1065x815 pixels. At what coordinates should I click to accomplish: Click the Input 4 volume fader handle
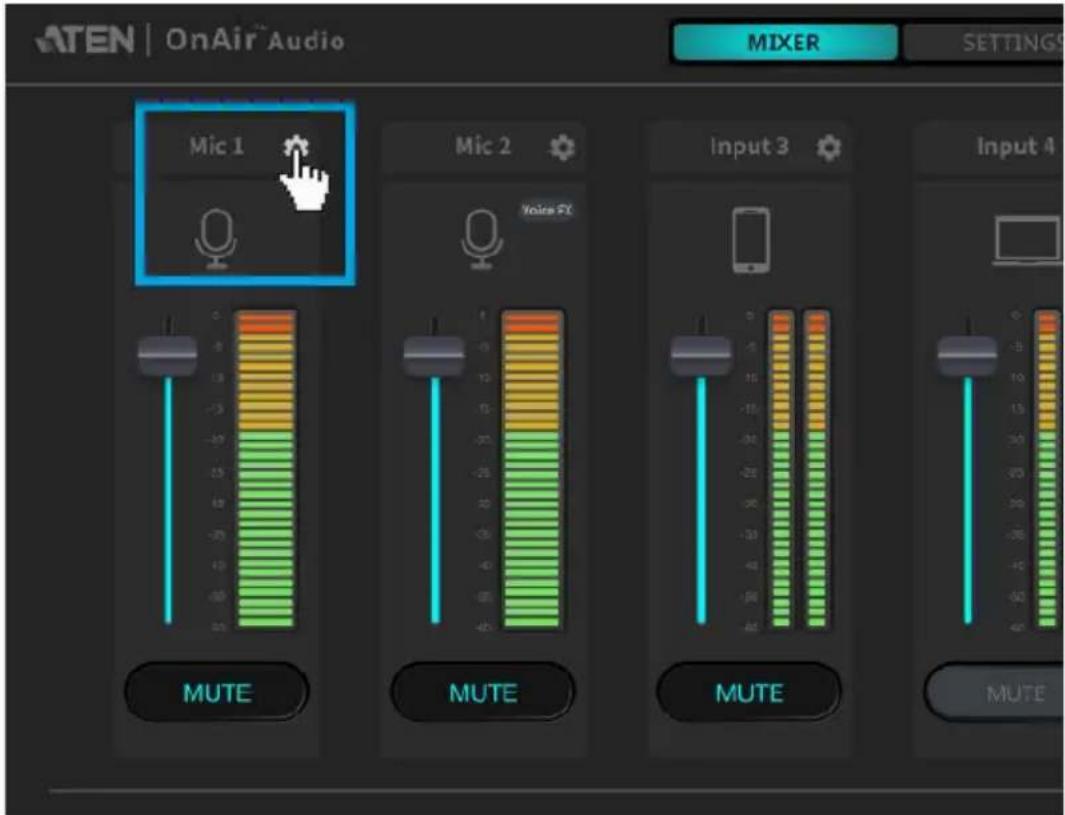click(967, 355)
